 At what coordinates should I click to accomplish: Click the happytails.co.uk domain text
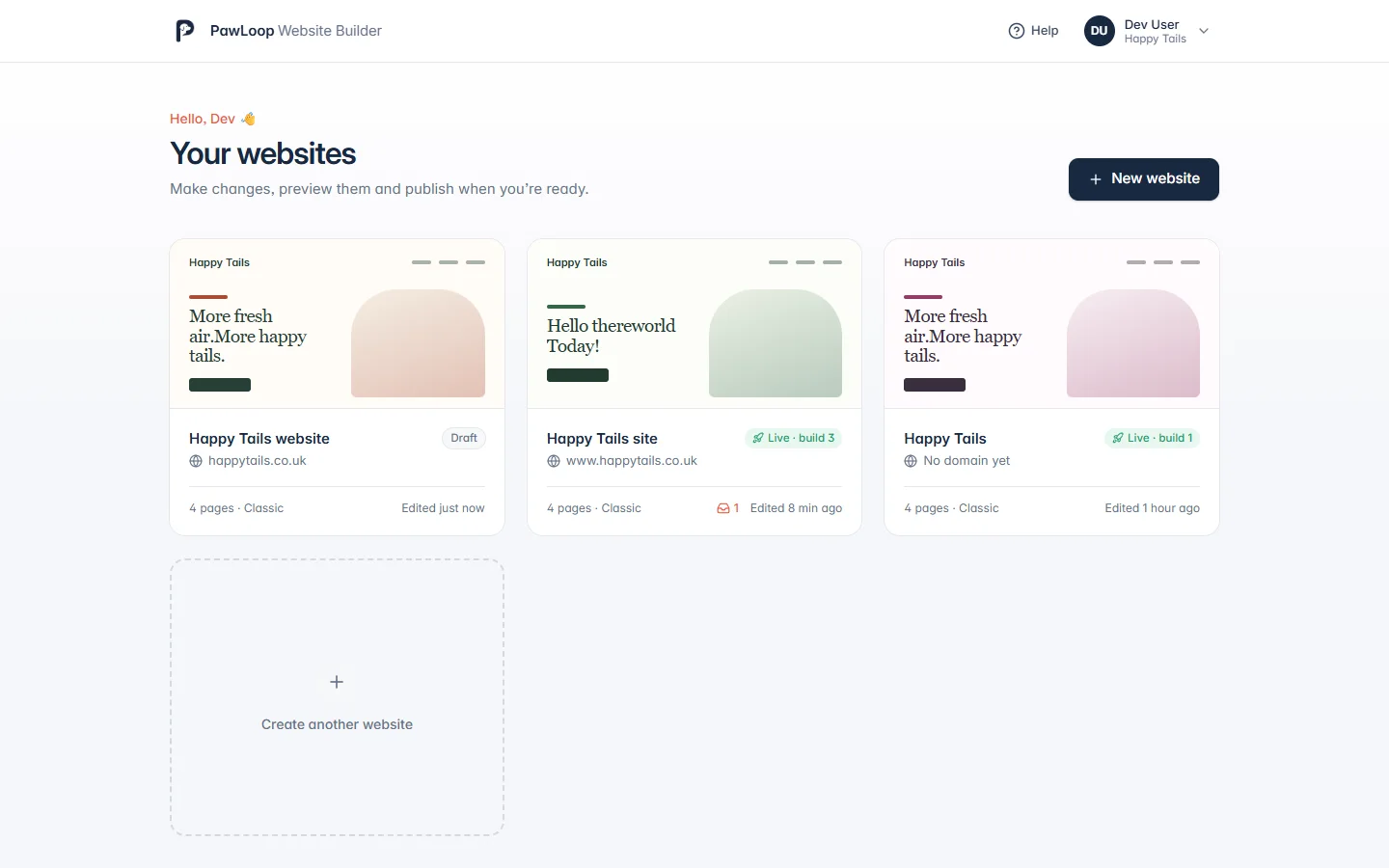coord(257,461)
